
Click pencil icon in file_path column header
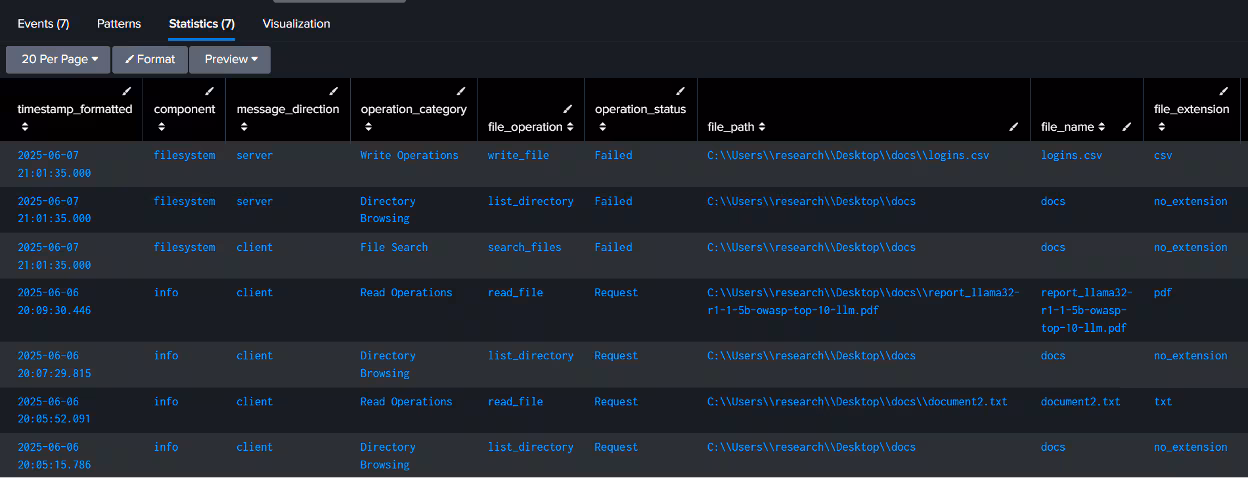(1013, 127)
